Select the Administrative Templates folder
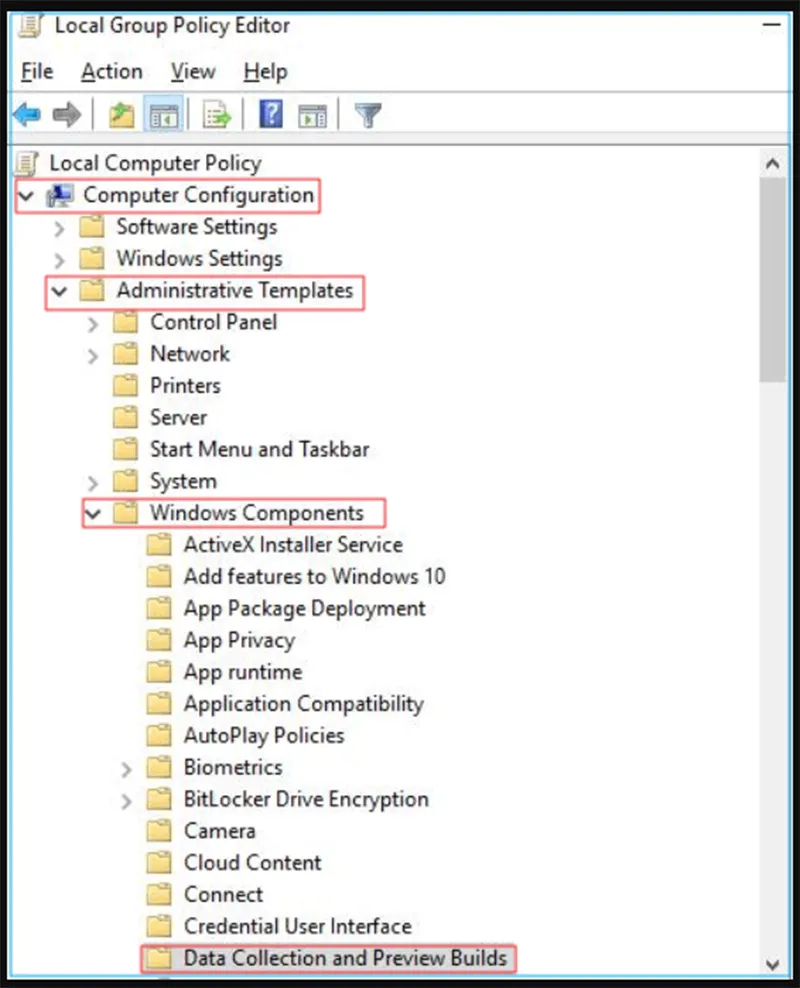The width and height of the screenshot is (800, 988). pyautogui.click(x=234, y=290)
